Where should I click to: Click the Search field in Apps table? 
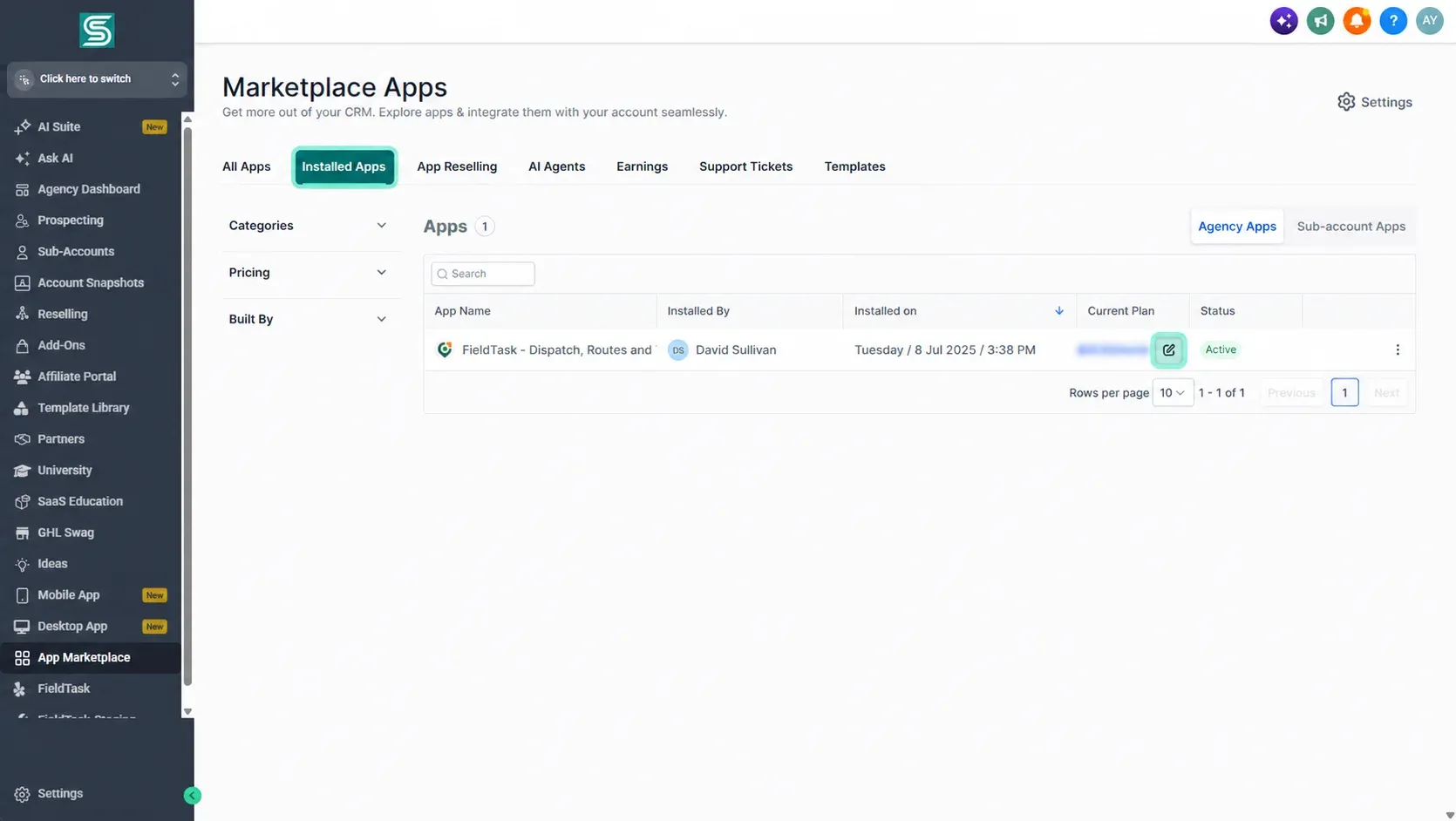pyautogui.click(x=483, y=274)
